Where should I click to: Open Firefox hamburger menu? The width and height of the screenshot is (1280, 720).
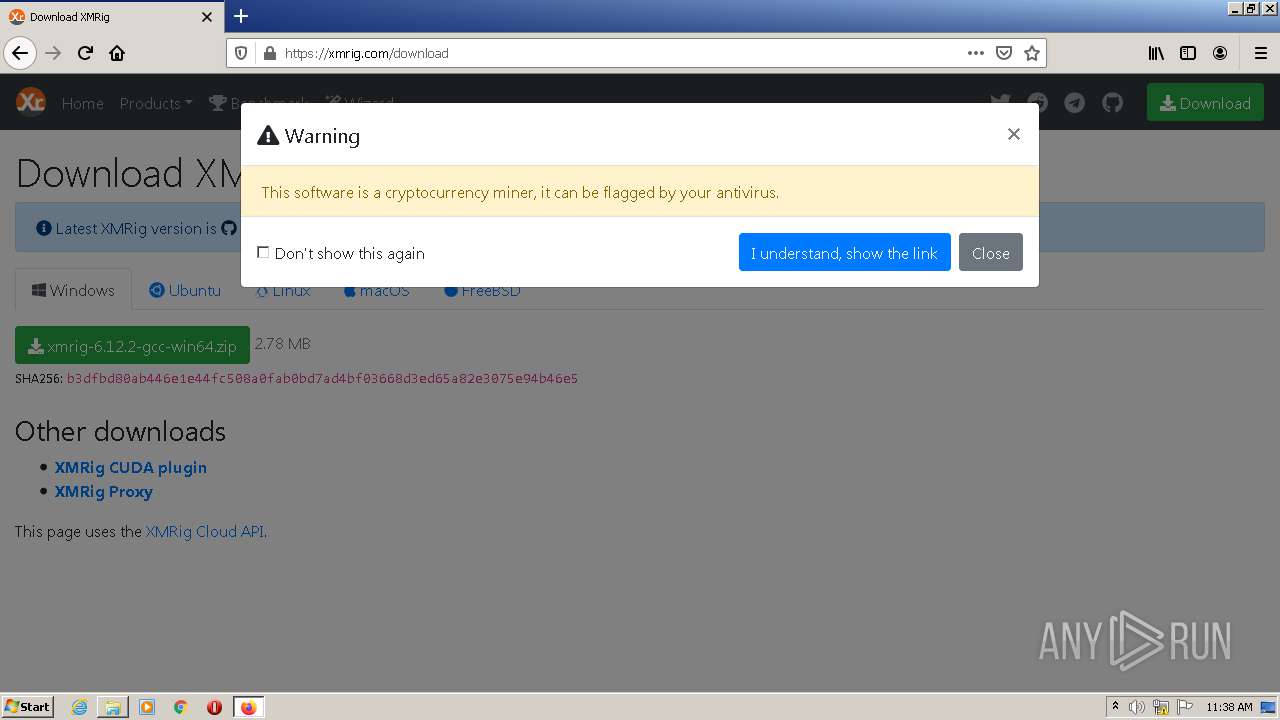(1260, 53)
